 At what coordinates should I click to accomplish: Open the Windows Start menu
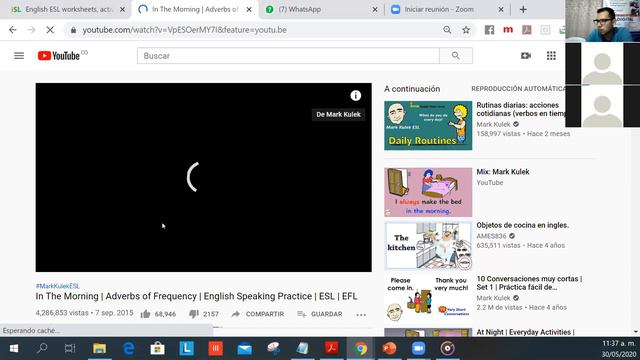point(14,348)
